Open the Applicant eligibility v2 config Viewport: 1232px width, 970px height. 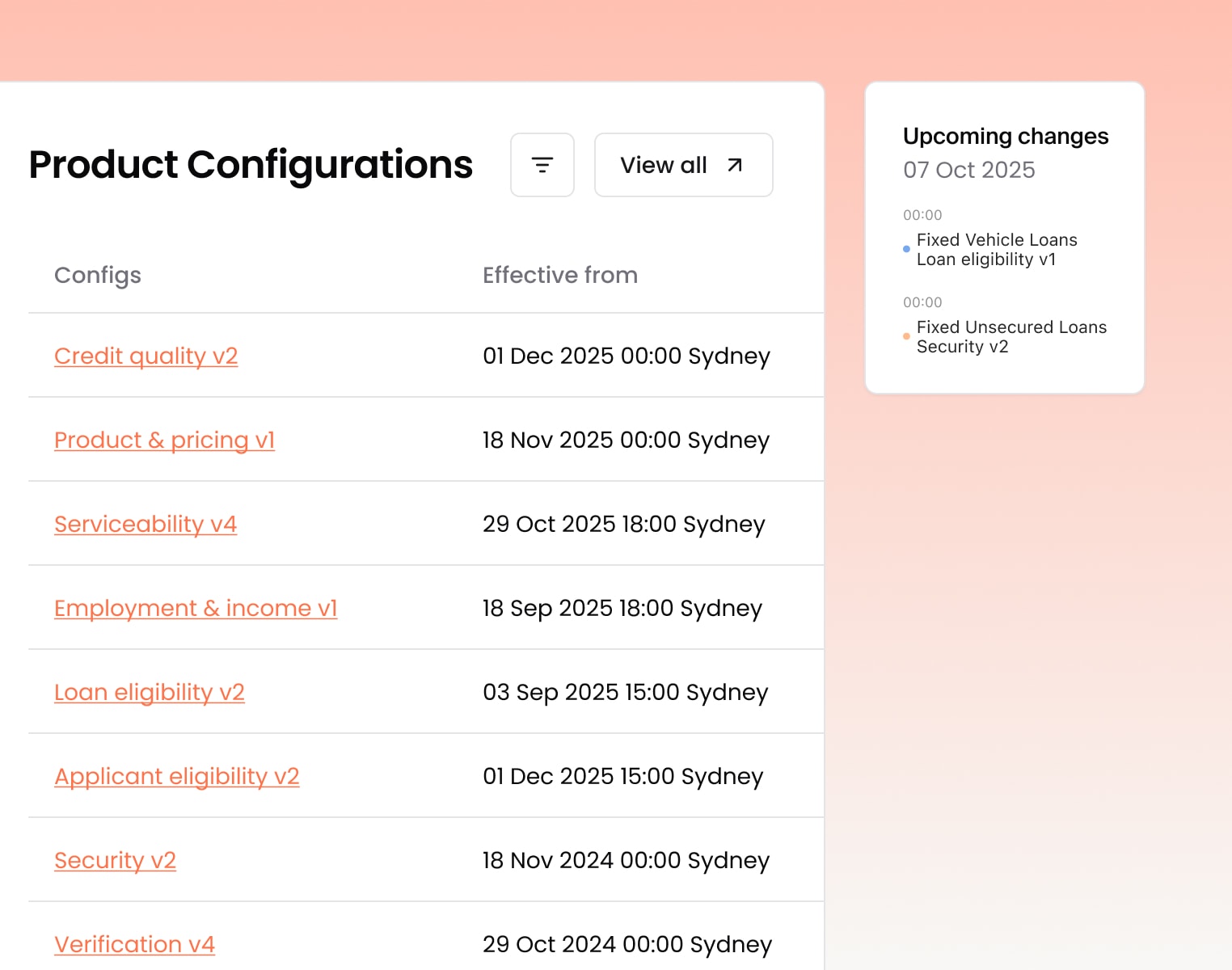click(177, 776)
